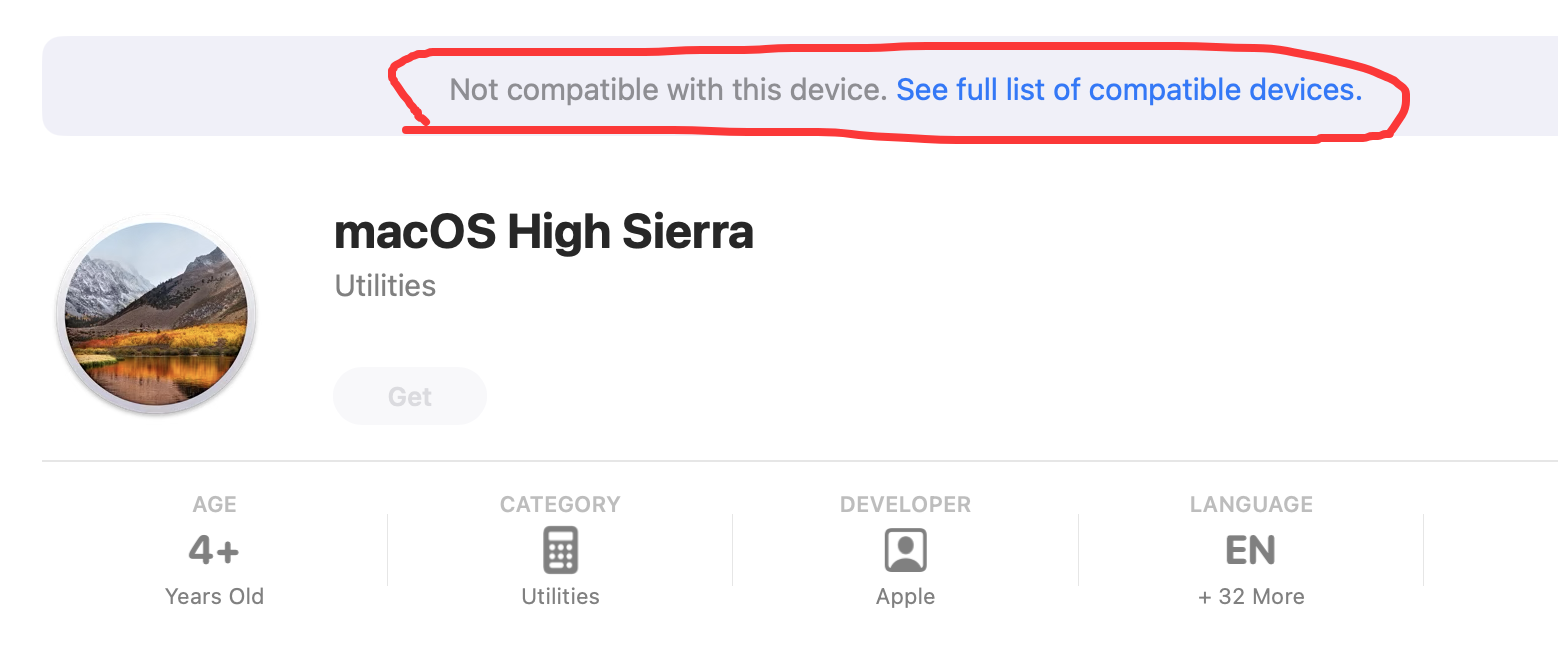The image size is (1558, 662).
Task: Click the Utilities subtitle beneath the app title
Action: tap(385, 286)
